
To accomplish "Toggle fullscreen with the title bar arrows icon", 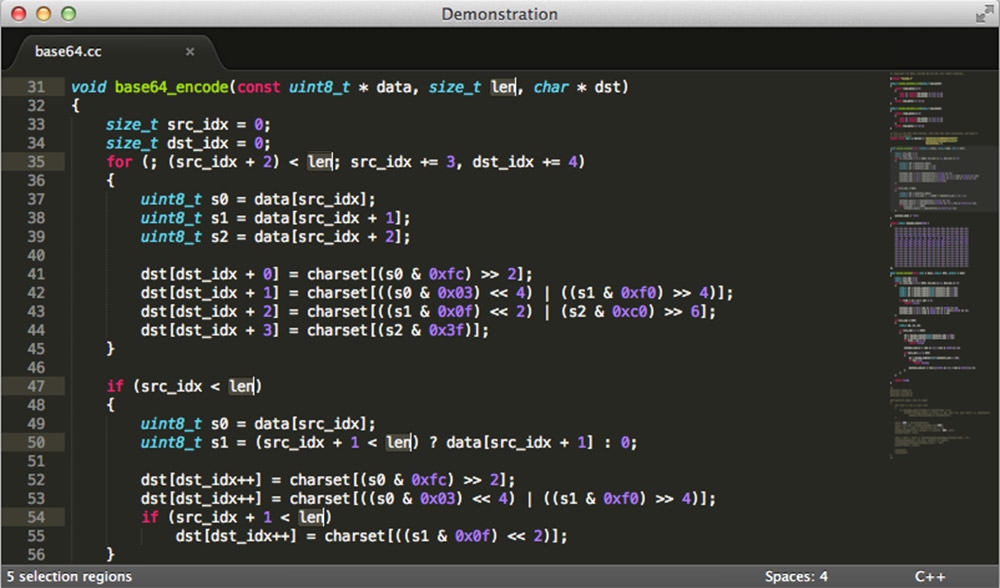I will click(984, 13).
